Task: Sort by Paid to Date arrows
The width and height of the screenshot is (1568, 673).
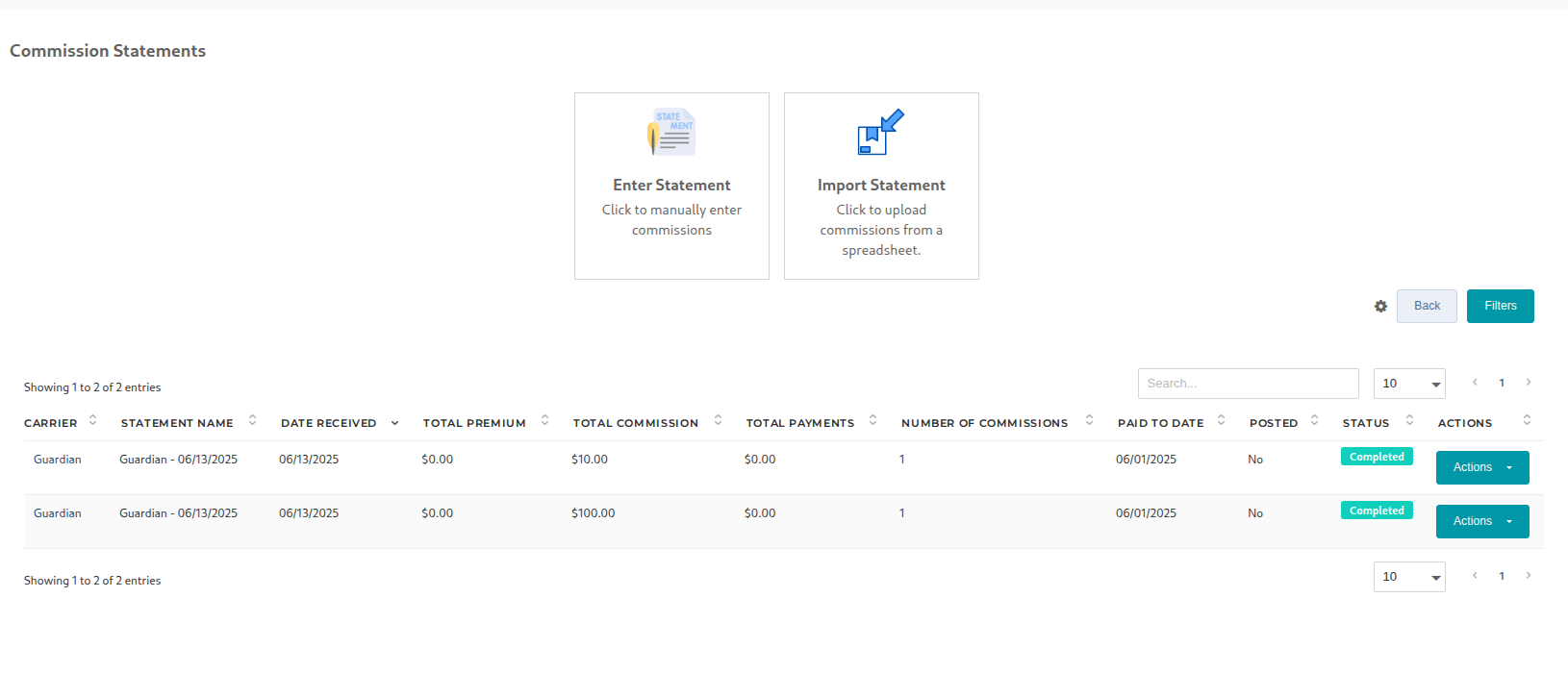Action: click(1221, 420)
